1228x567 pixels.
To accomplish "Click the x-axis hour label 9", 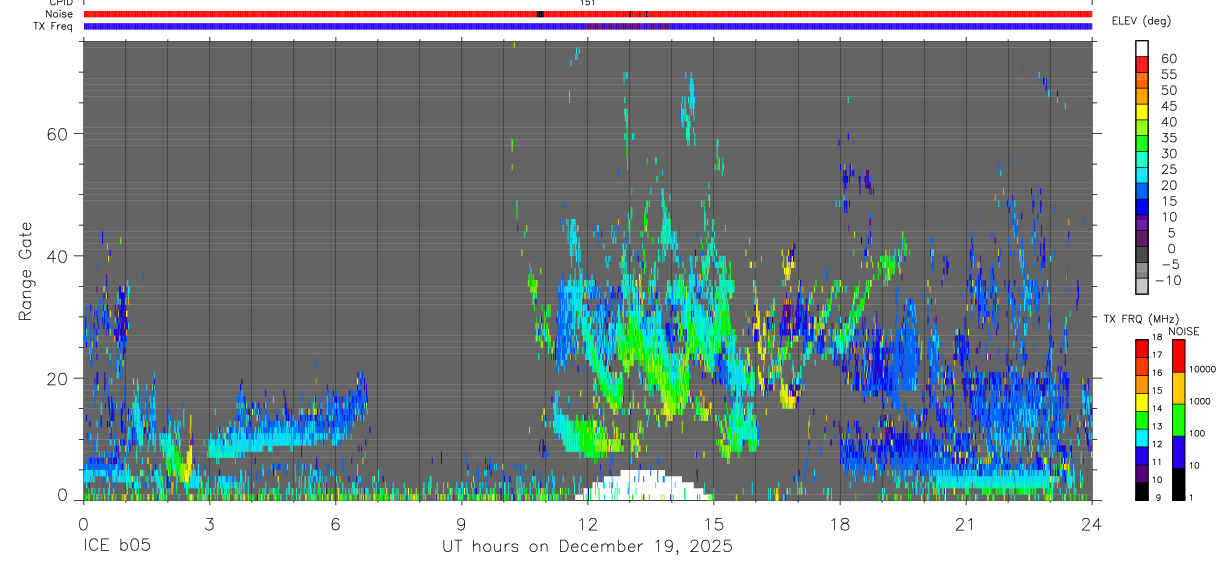I will point(461,523).
